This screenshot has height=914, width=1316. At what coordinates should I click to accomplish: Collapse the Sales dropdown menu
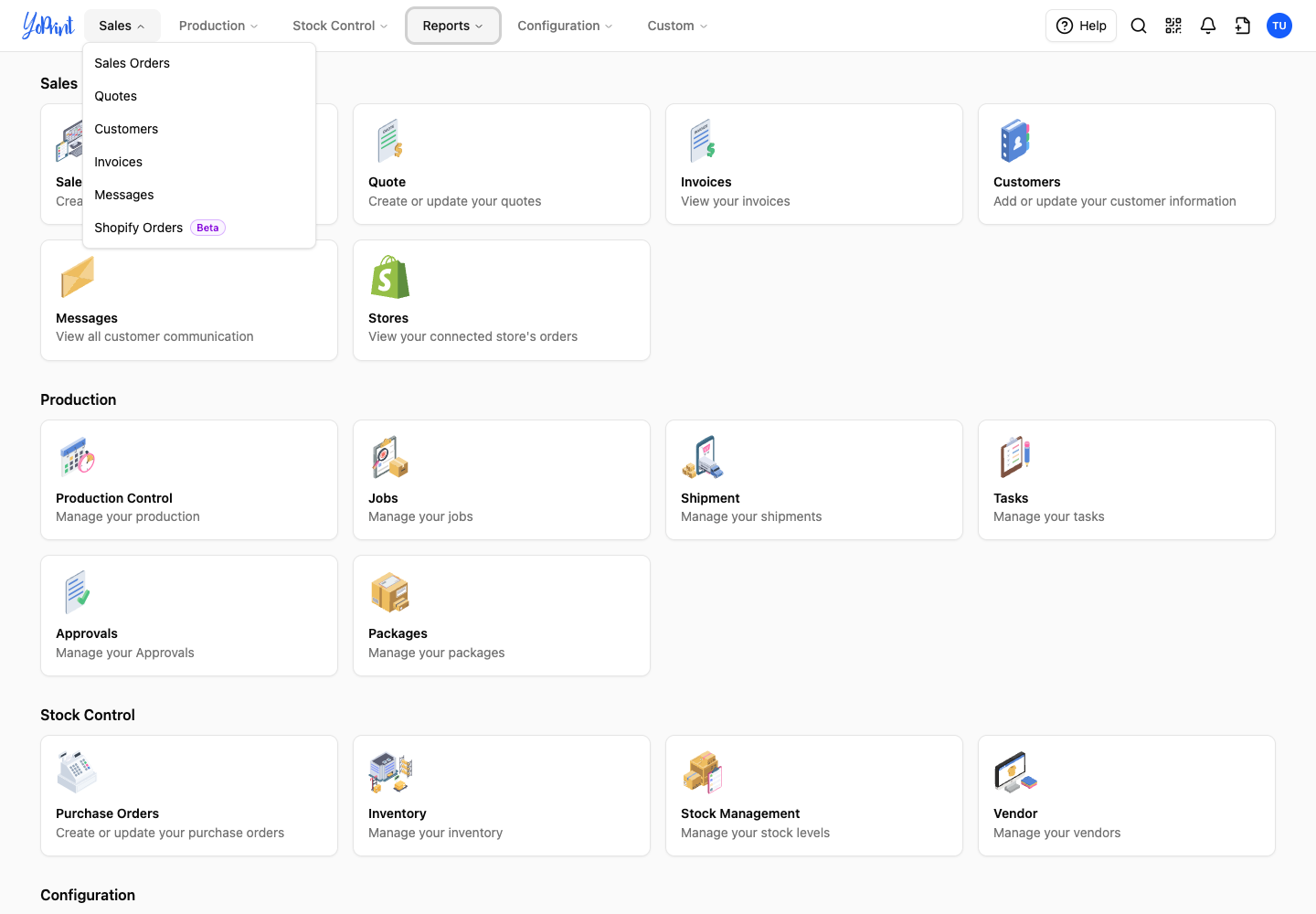122,26
